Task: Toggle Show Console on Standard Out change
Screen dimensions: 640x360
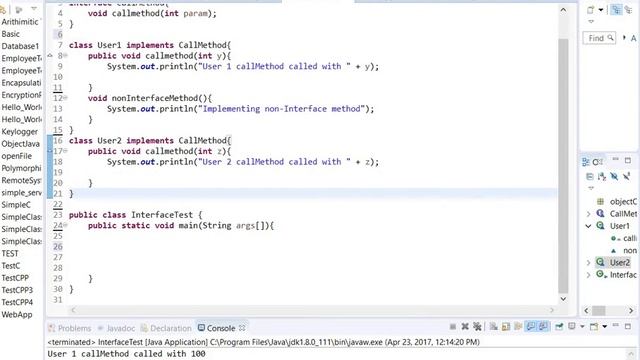Action: pos(530,327)
